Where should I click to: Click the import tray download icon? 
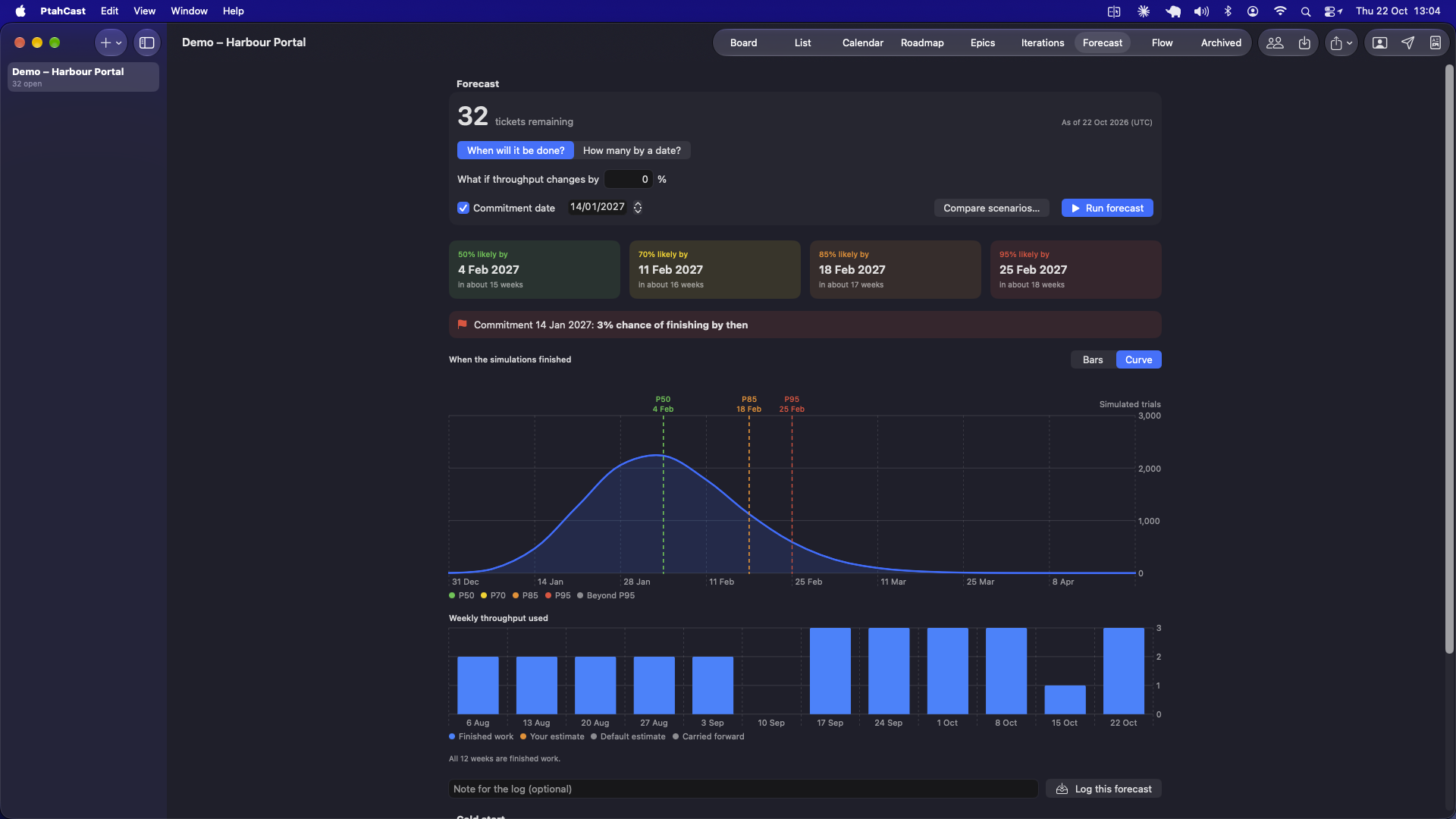click(1304, 43)
